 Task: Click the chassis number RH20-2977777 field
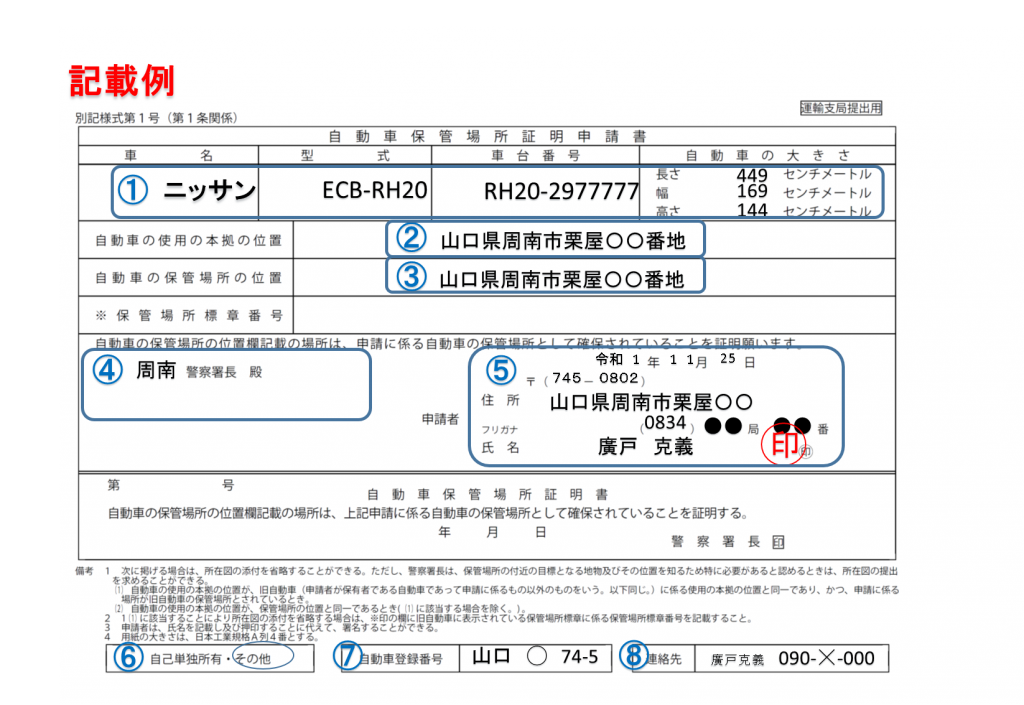tap(561, 191)
